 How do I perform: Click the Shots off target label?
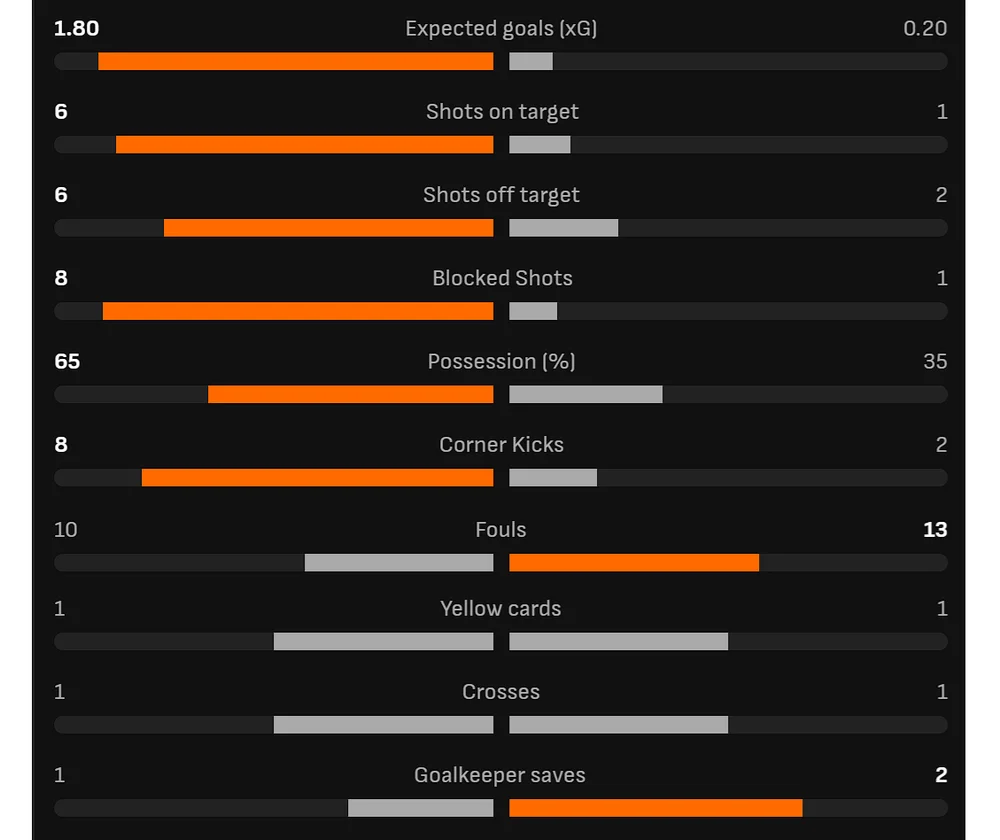click(501, 195)
